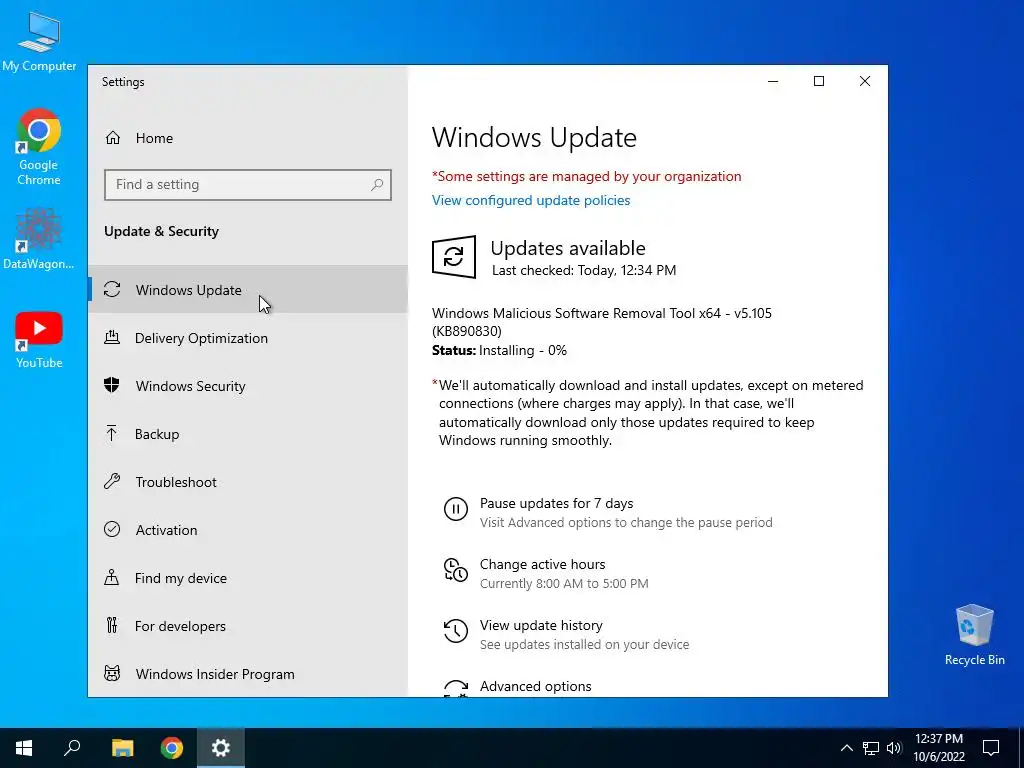This screenshot has width=1024, height=768.
Task: Click the Backup upload arrow icon
Action: point(112,433)
